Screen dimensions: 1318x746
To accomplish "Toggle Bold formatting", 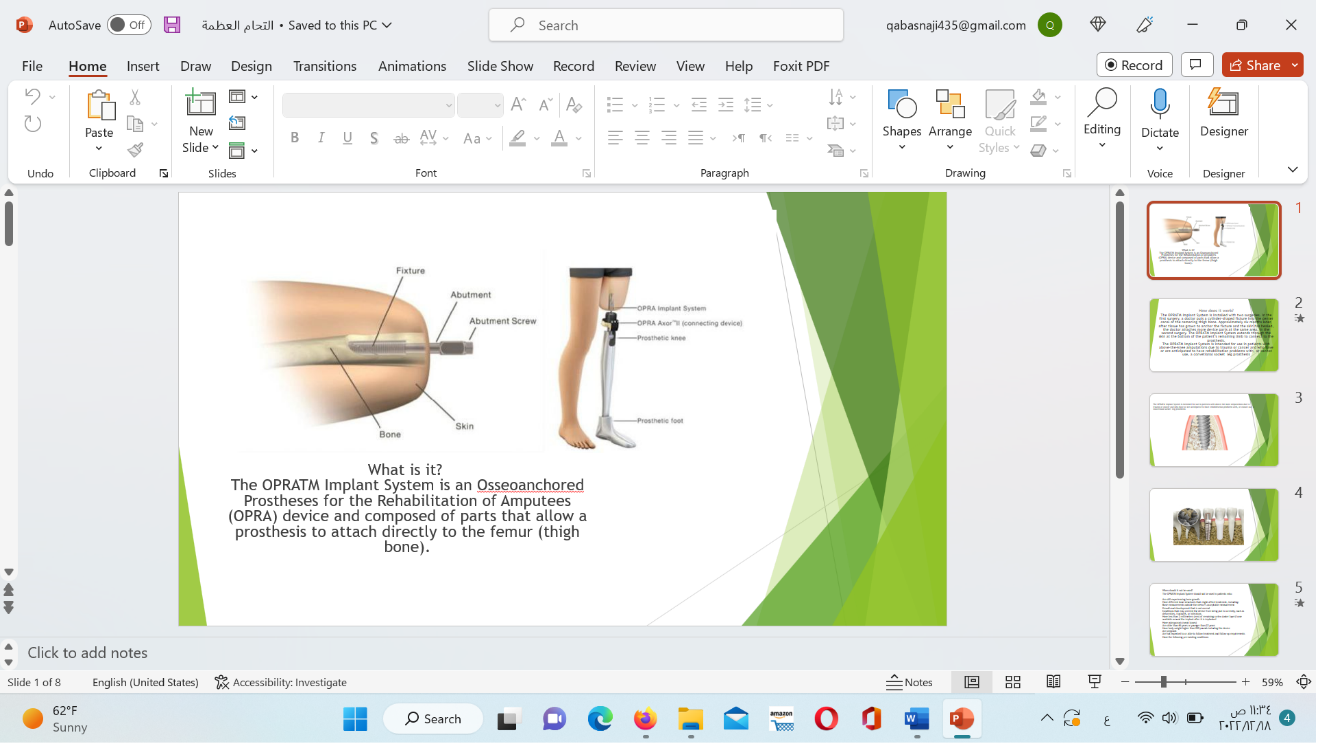I will coord(295,138).
